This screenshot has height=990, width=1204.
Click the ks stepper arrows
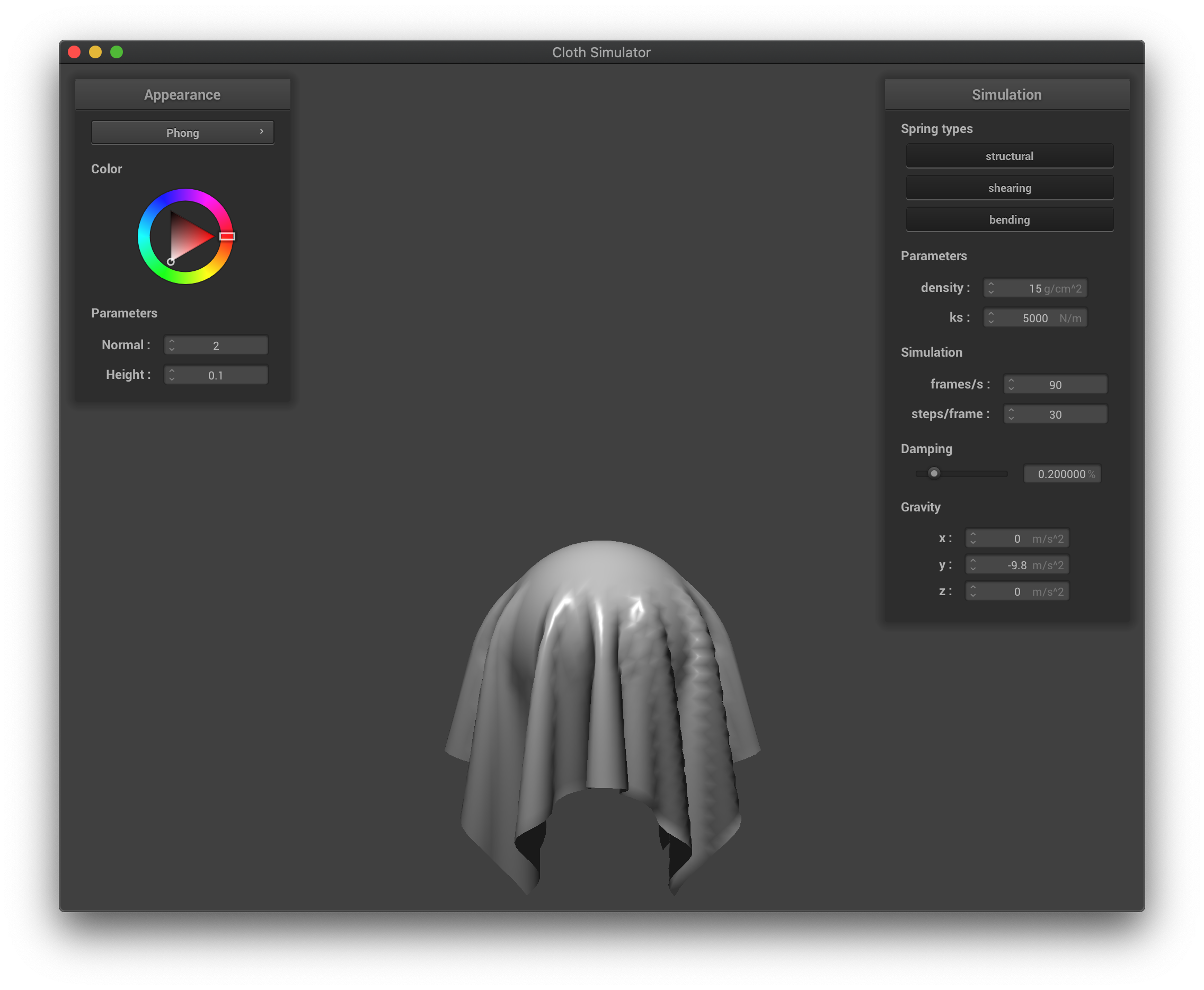(x=991, y=317)
